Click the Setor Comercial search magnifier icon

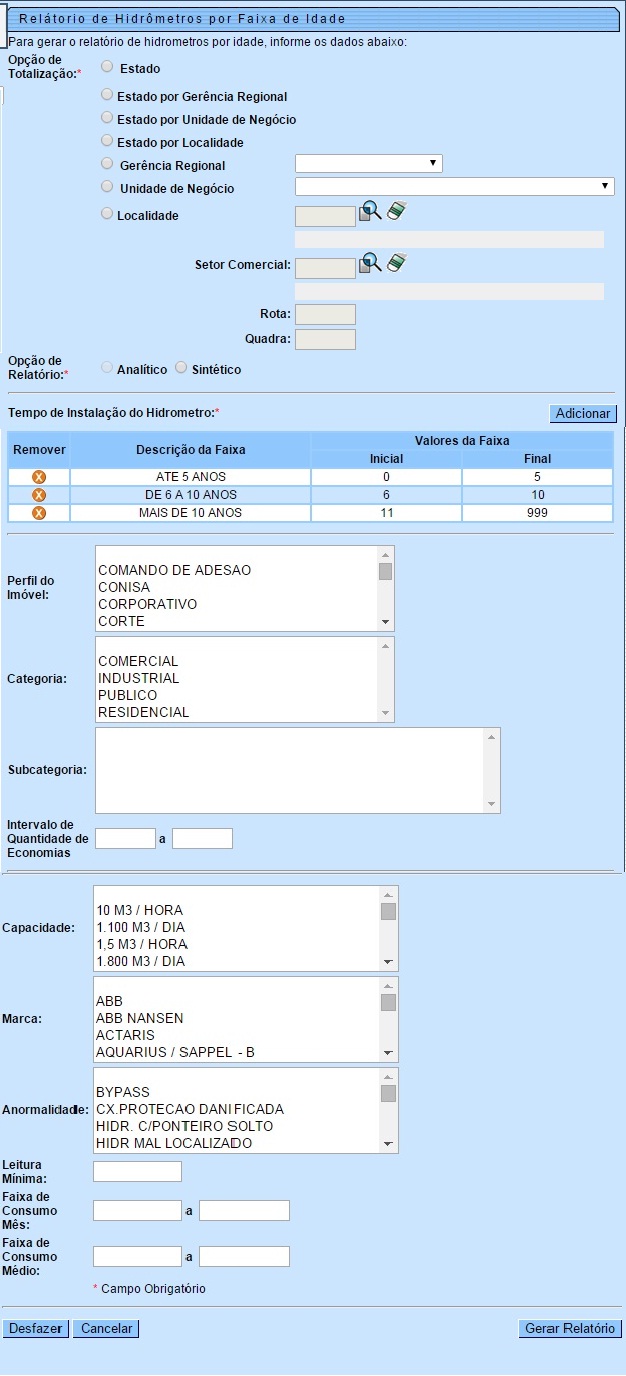(x=371, y=263)
